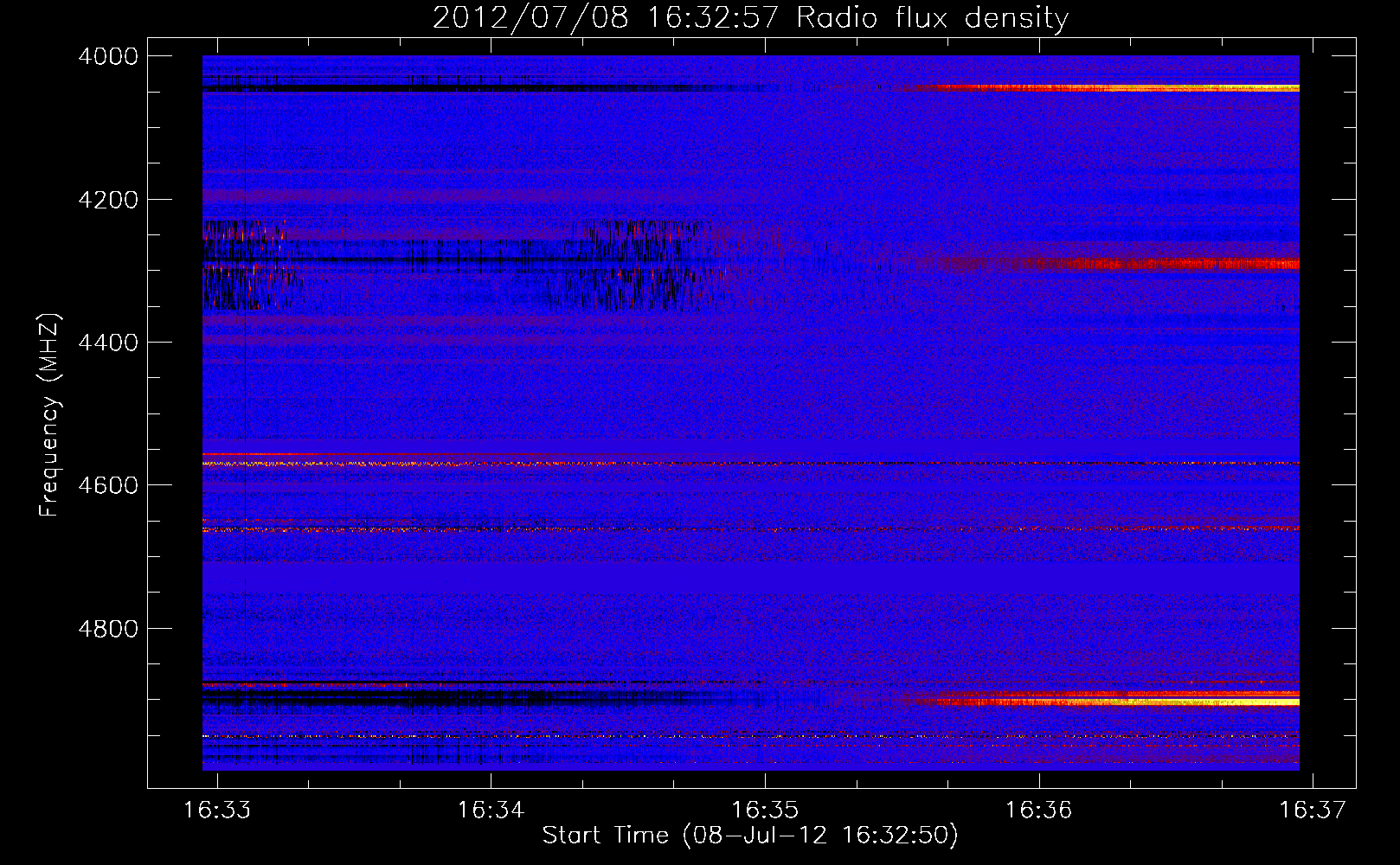Click the 4400 frequency tick label
The image size is (1400, 865).
(108, 343)
